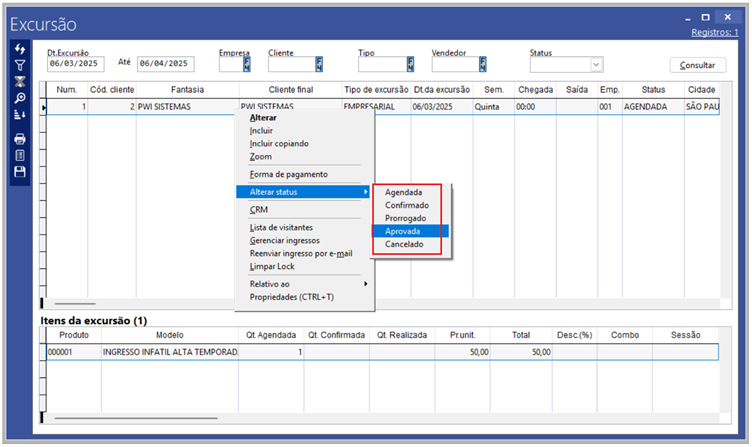
Task: Click the sort order icon in sidebar
Action: (x=19, y=115)
